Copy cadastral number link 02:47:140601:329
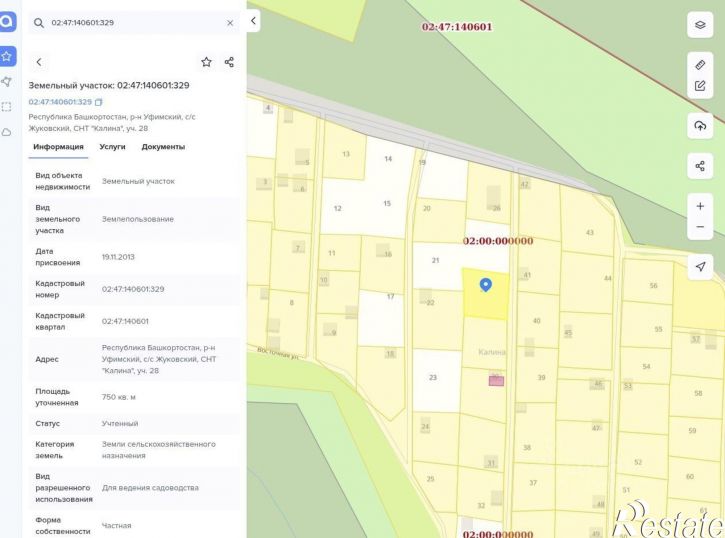The width and height of the screenshot is (725, 538). 65,102
